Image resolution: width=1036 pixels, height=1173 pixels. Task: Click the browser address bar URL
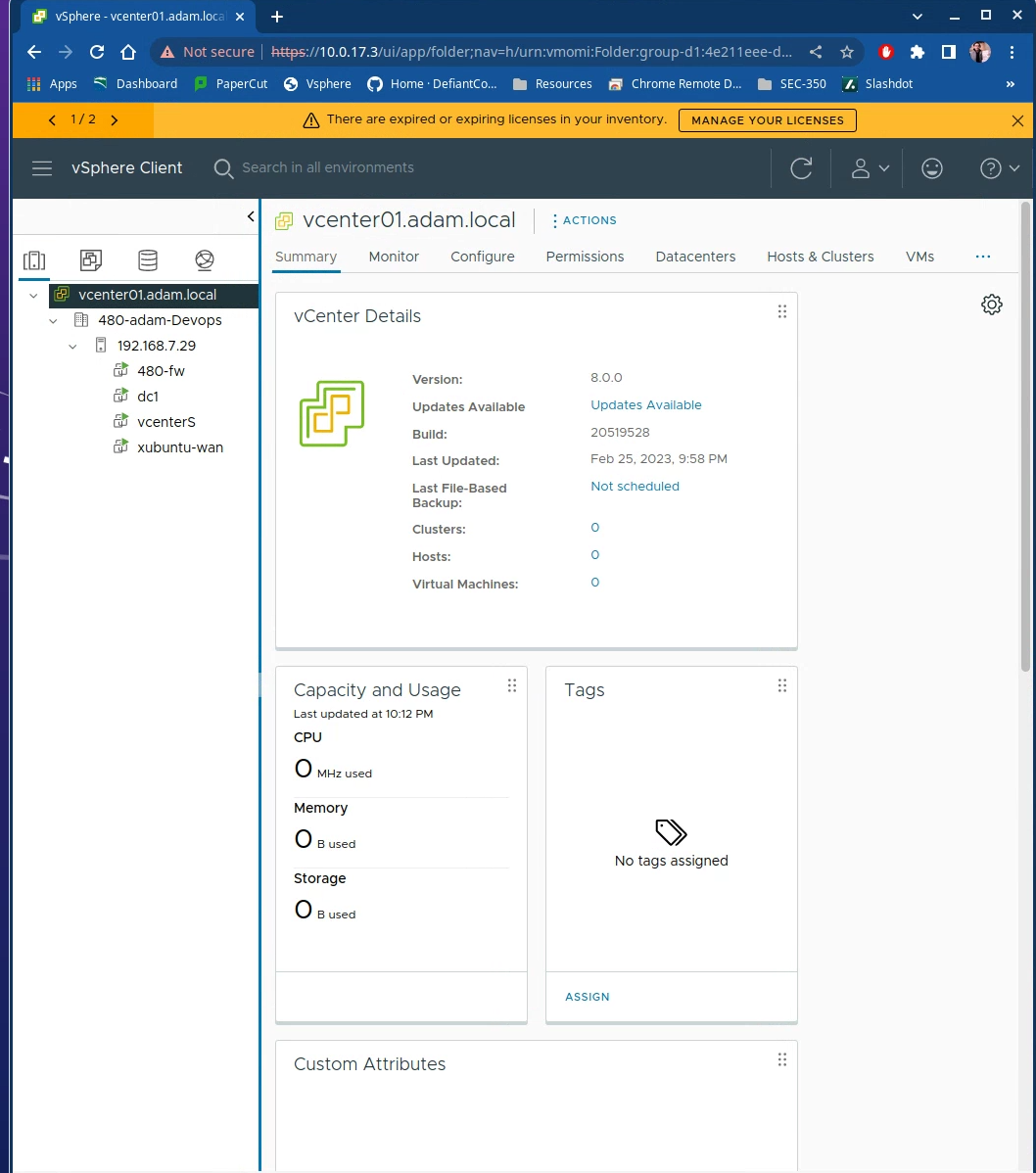click(531, 52)
